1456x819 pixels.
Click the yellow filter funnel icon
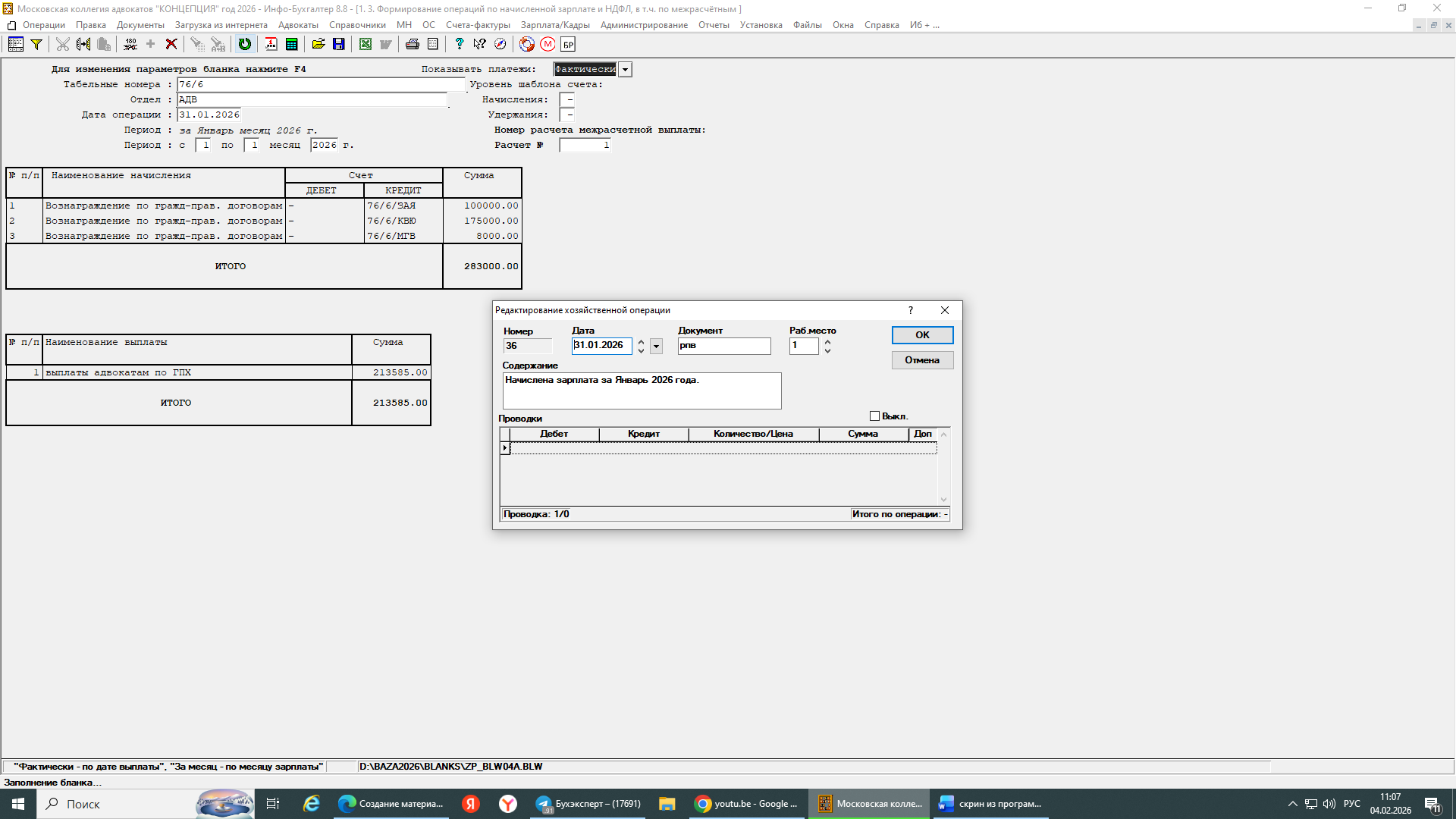(36, 45)
